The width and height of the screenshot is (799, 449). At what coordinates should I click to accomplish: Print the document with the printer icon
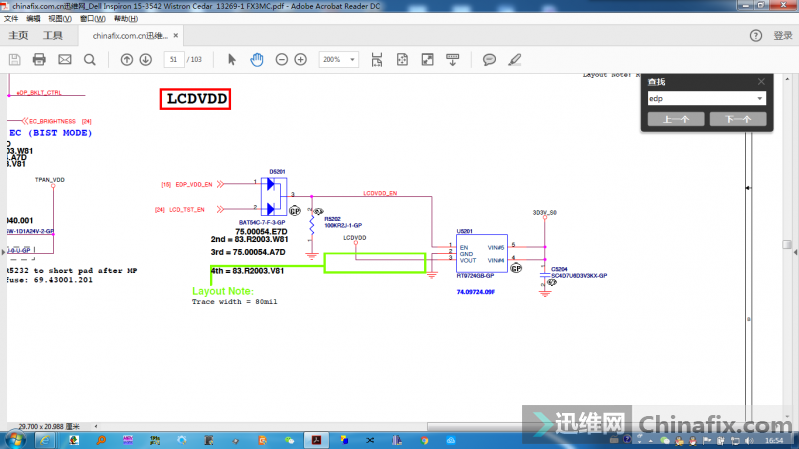click(x=39, y=60)
